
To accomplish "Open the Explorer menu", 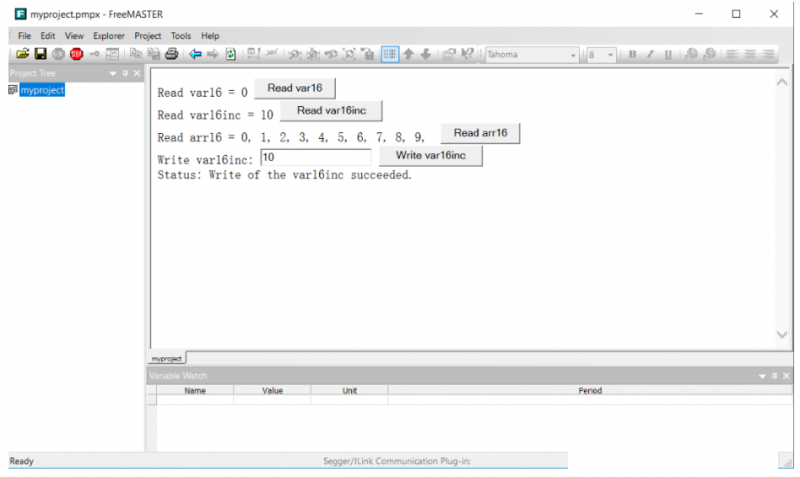I will click(109, 36).
